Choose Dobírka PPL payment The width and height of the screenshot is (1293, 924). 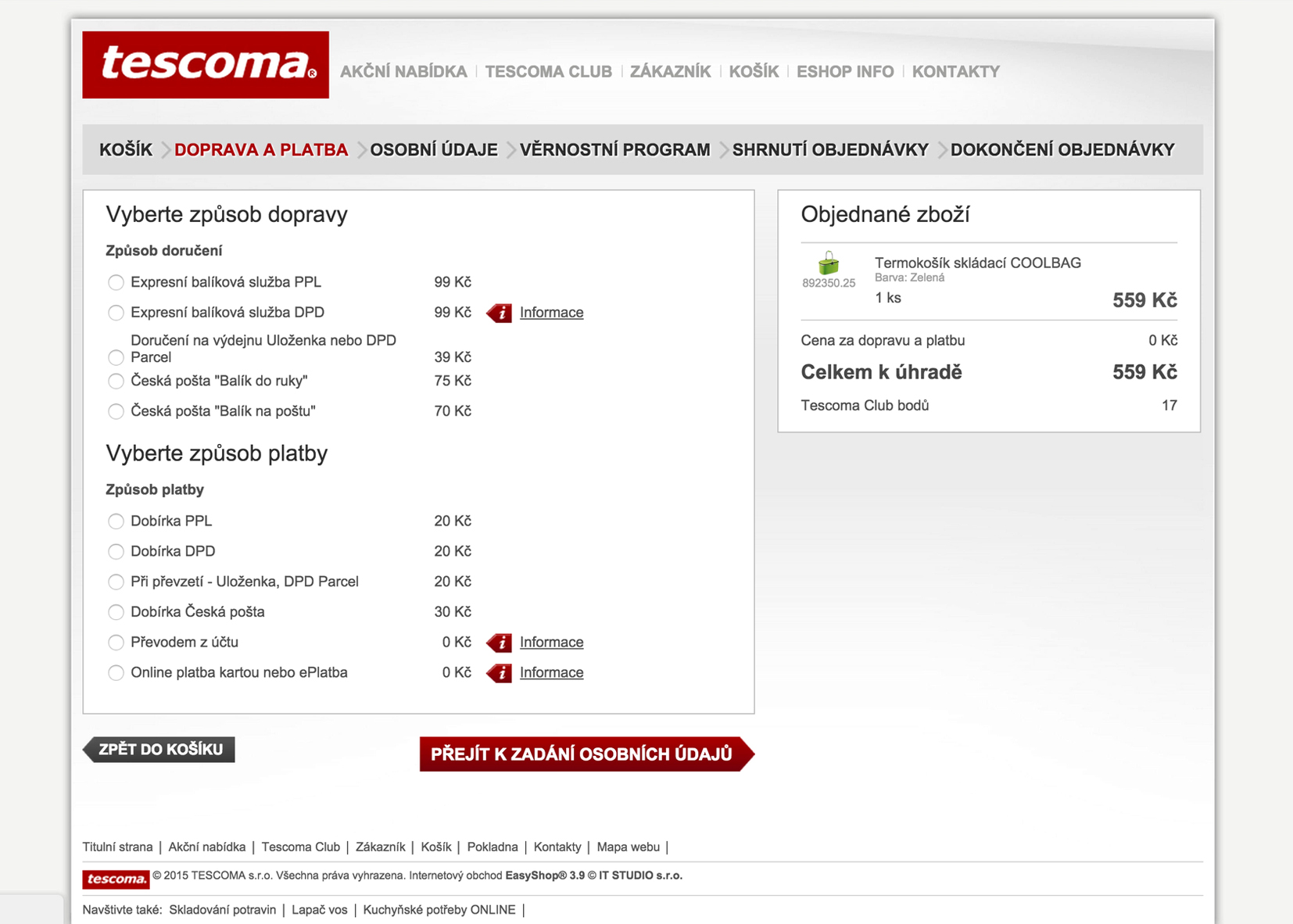(116, 521)
